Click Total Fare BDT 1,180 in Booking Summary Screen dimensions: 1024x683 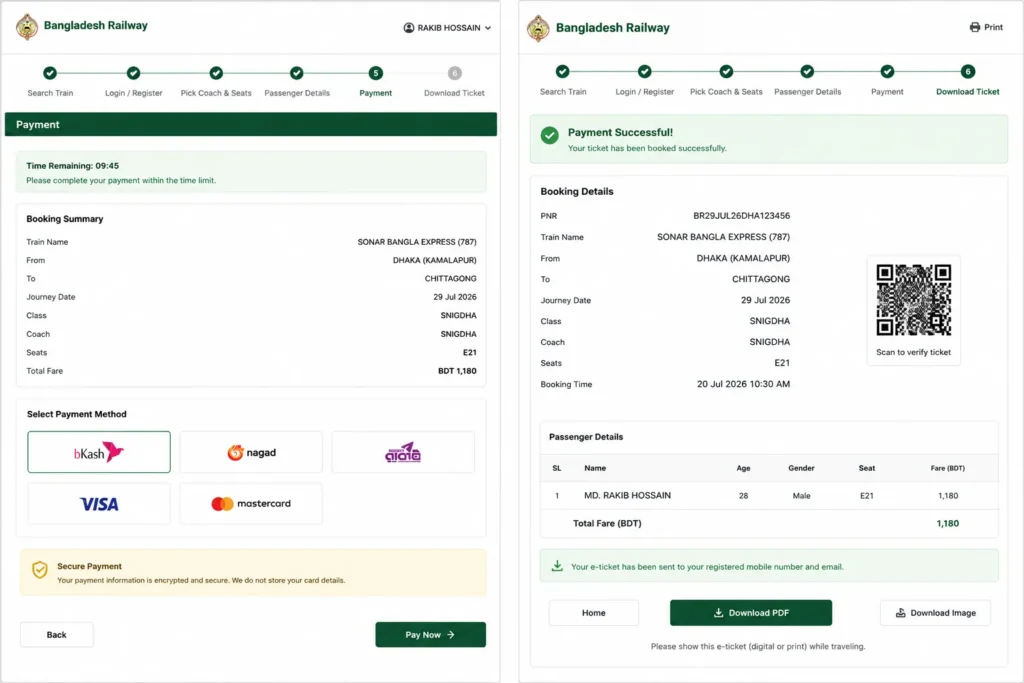tap(457, 371)
